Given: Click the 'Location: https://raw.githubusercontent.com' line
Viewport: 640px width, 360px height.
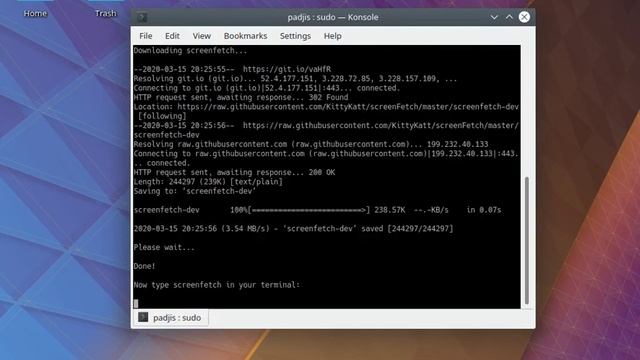Looking at the screenshot, I should (326, 107).
